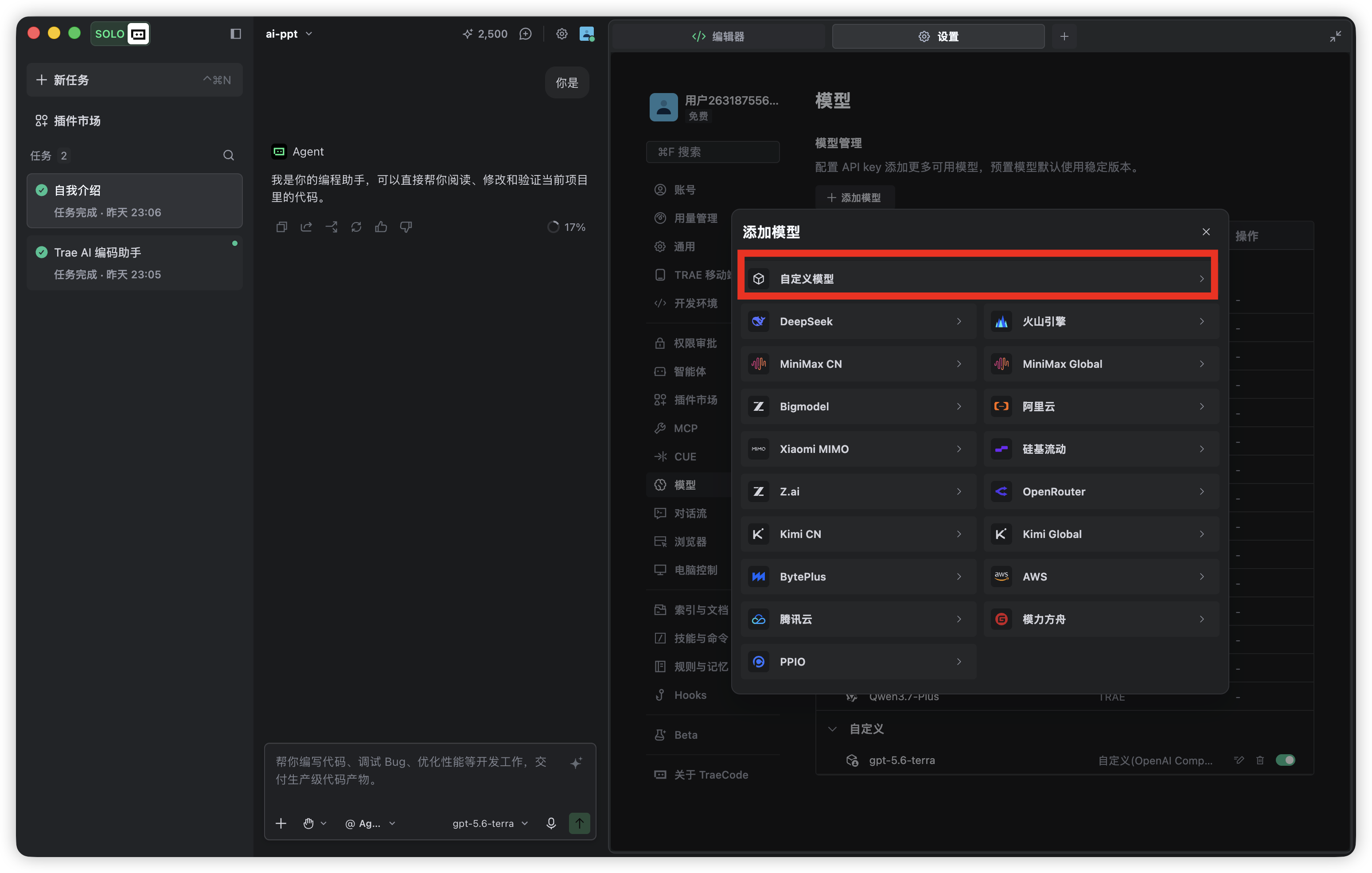
Task: Switch to the 设置 tab
Action: (938, 36)
